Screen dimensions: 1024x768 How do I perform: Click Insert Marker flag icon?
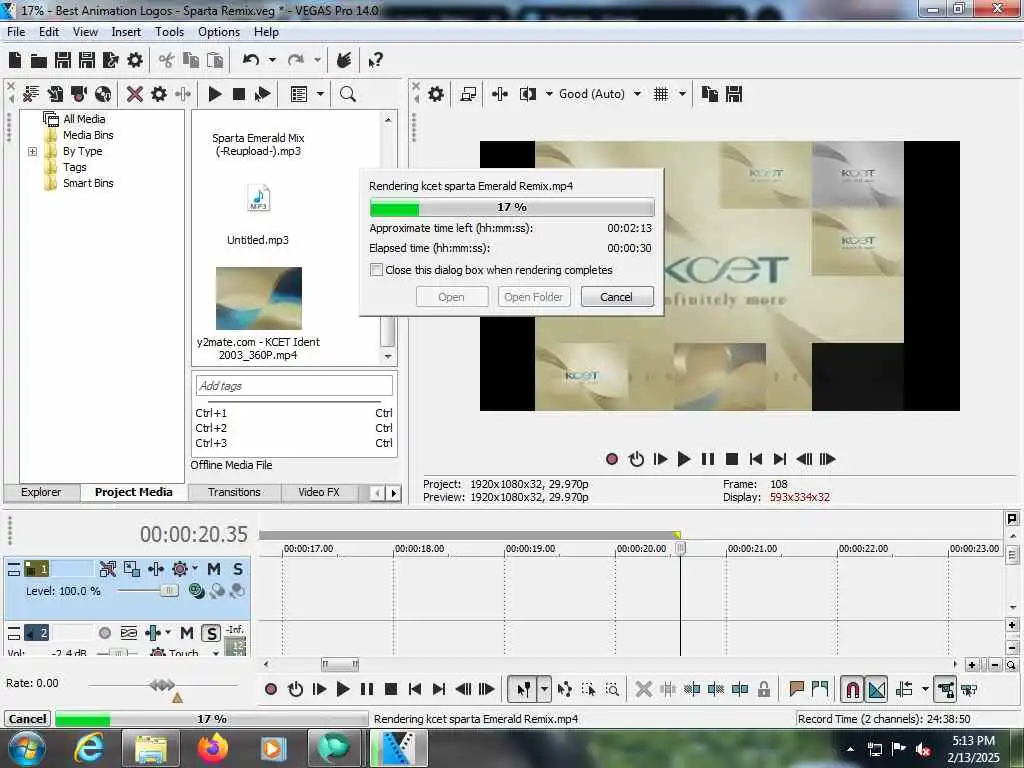coord(796,689)
